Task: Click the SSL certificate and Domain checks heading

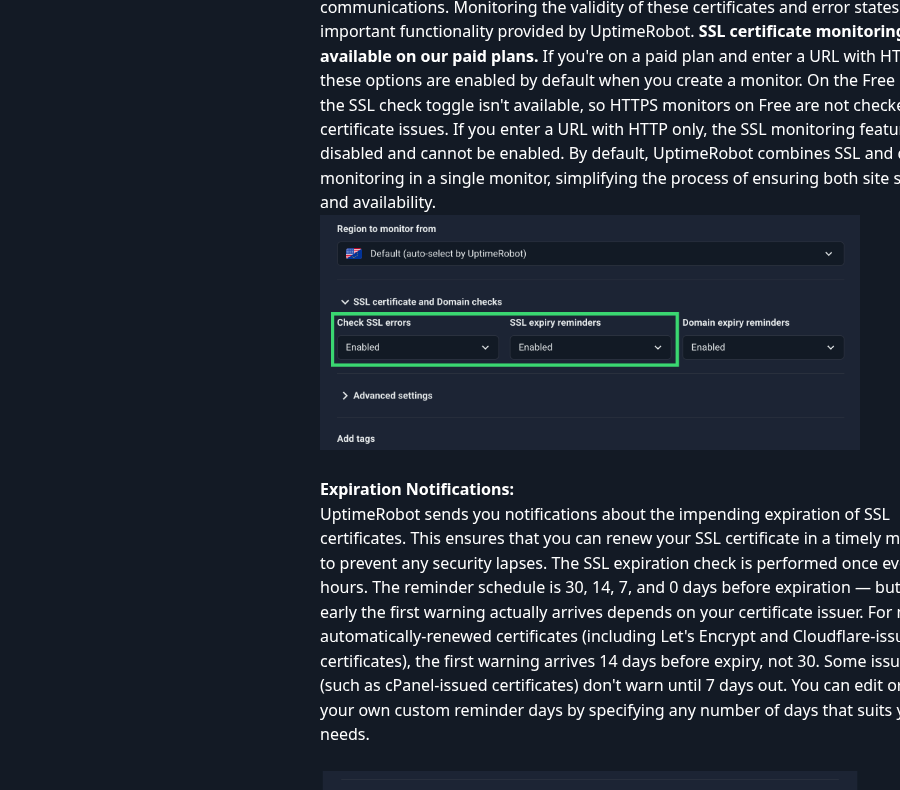Action: 428,302
